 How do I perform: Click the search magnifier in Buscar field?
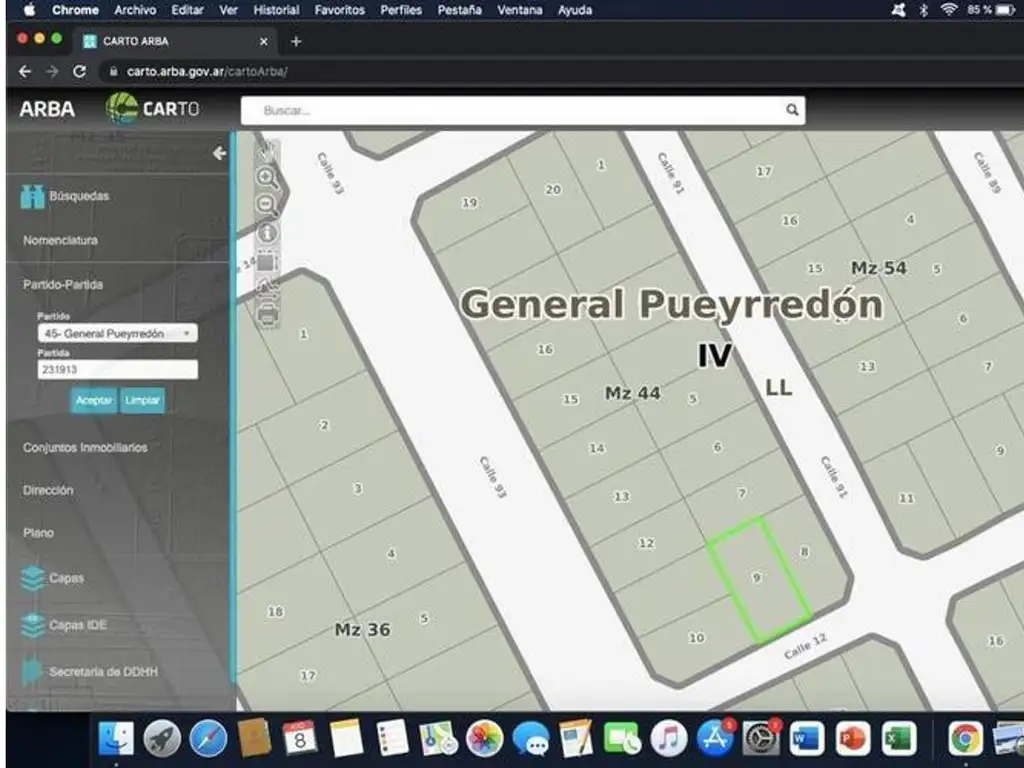(792, 111)
